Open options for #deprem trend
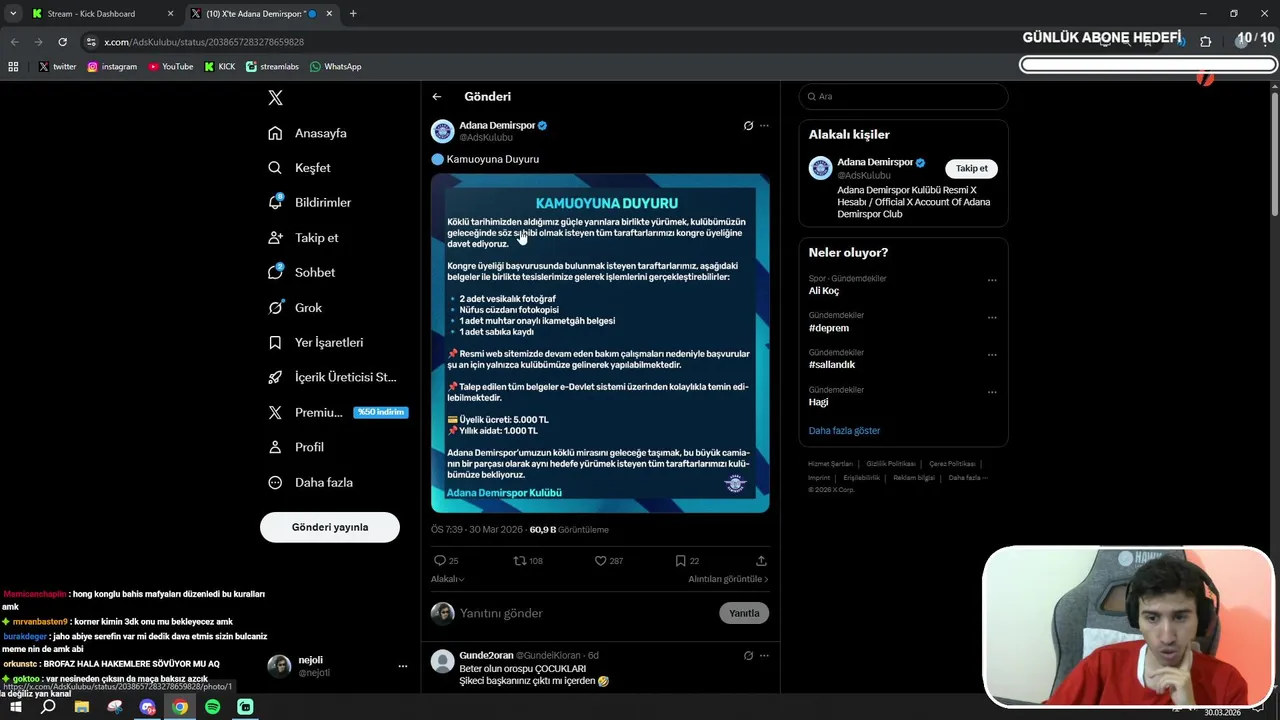 992,317
